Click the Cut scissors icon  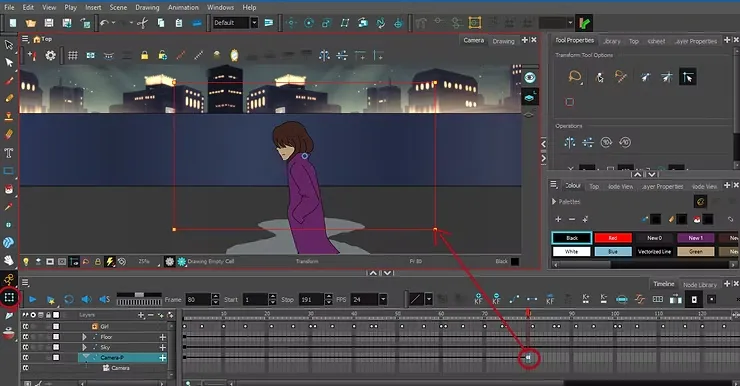tap(142, 23)
